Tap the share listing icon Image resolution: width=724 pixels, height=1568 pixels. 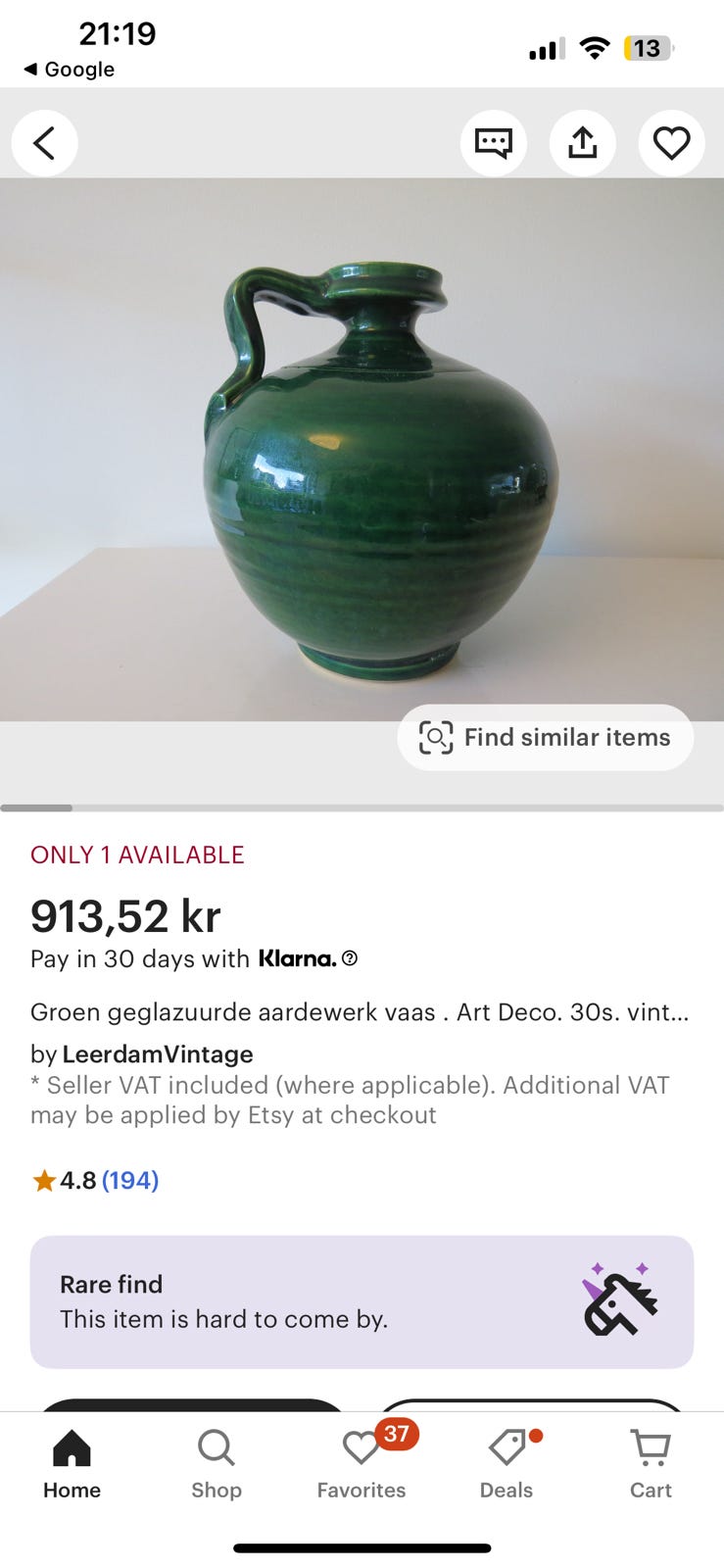(x=583, y=143)
